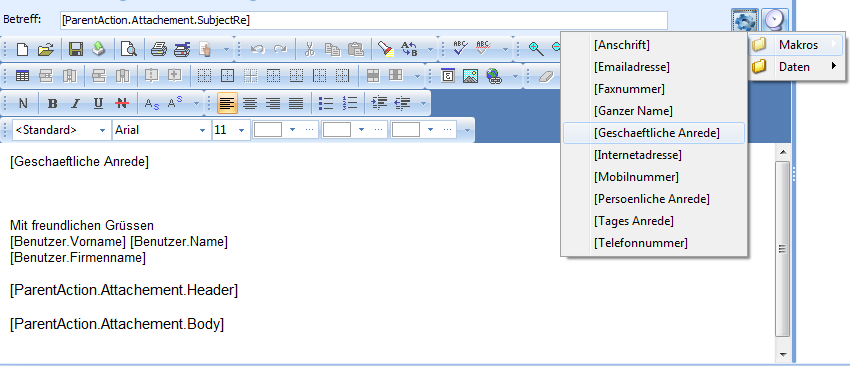
Task: Open the Daten submenu
Action: tap(796, 67)
